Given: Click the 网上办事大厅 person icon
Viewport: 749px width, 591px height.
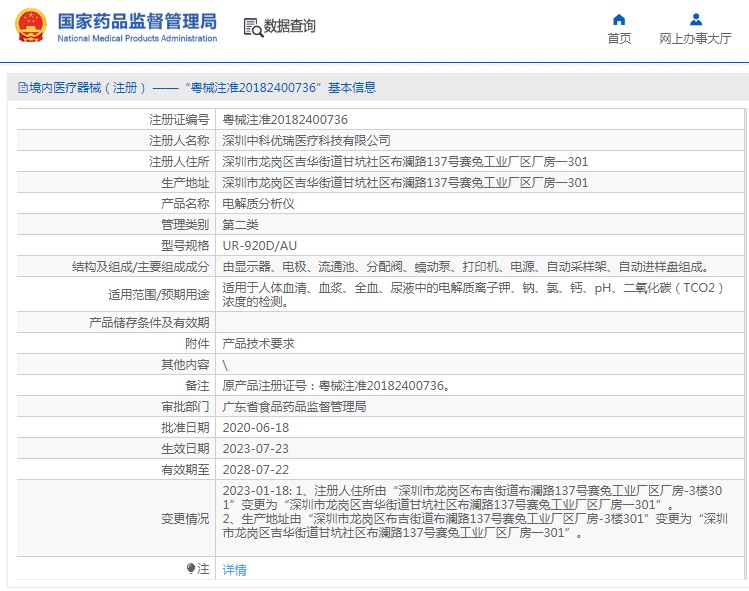Looking at the screenshot, I should [x=695, y=19].
